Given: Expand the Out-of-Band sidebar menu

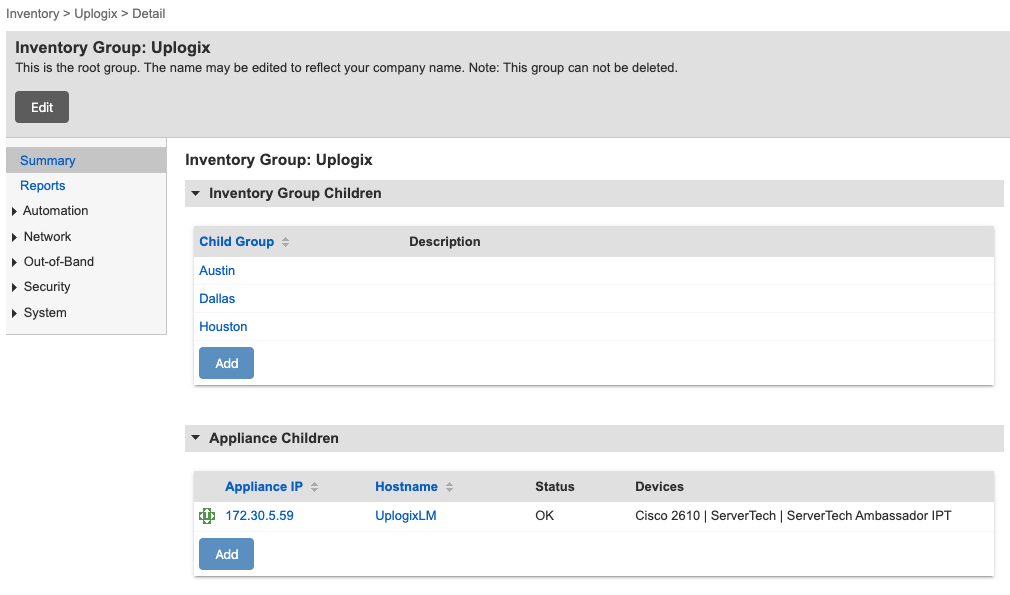Looking at the screenshot, I should [x=14, y=262].
